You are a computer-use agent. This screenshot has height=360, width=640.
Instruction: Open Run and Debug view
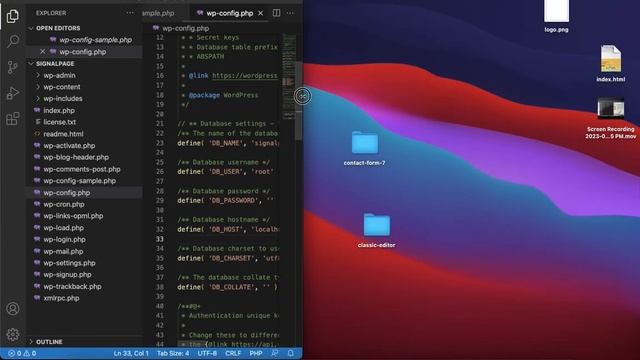[x=13, y=93]
